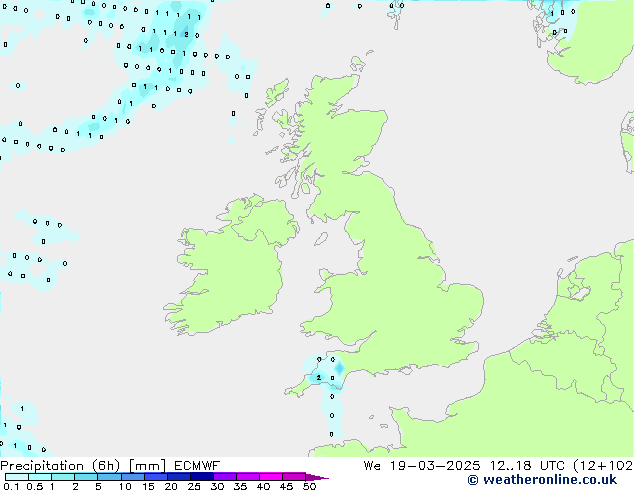
Task: Click the "25" legend value label
Action: pyautogui.click(x=194, y=486)
